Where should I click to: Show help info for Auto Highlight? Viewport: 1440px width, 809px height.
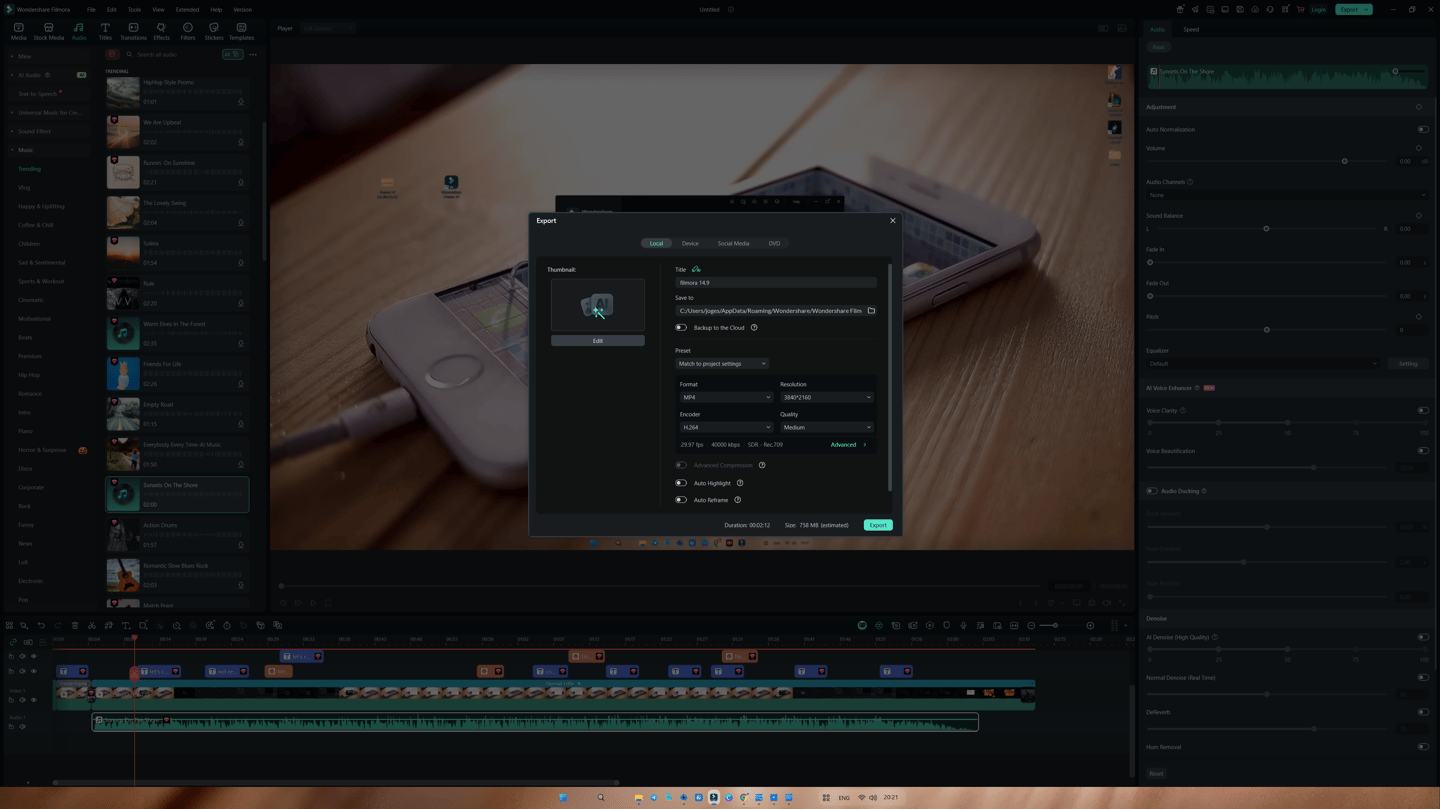pyautogui.click(x=740, y=483)
